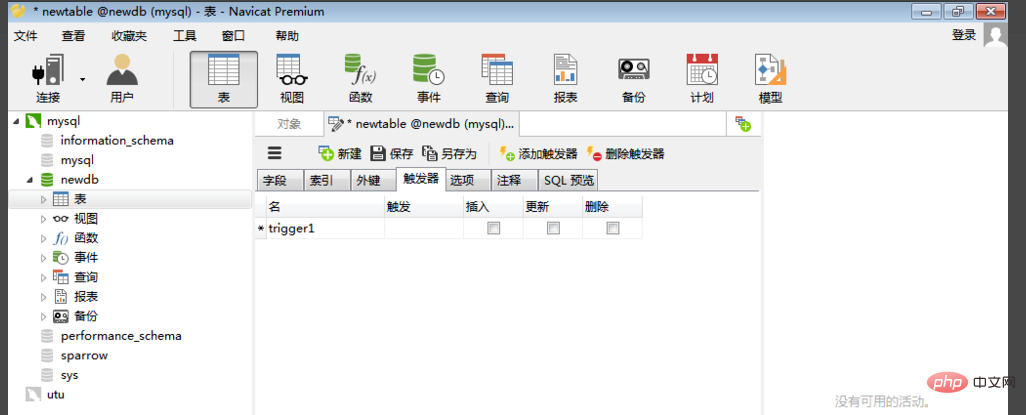Open the 模型 model toolbar button
The height and width of the screenshot is (415, 1026).
tap(770, 80)
